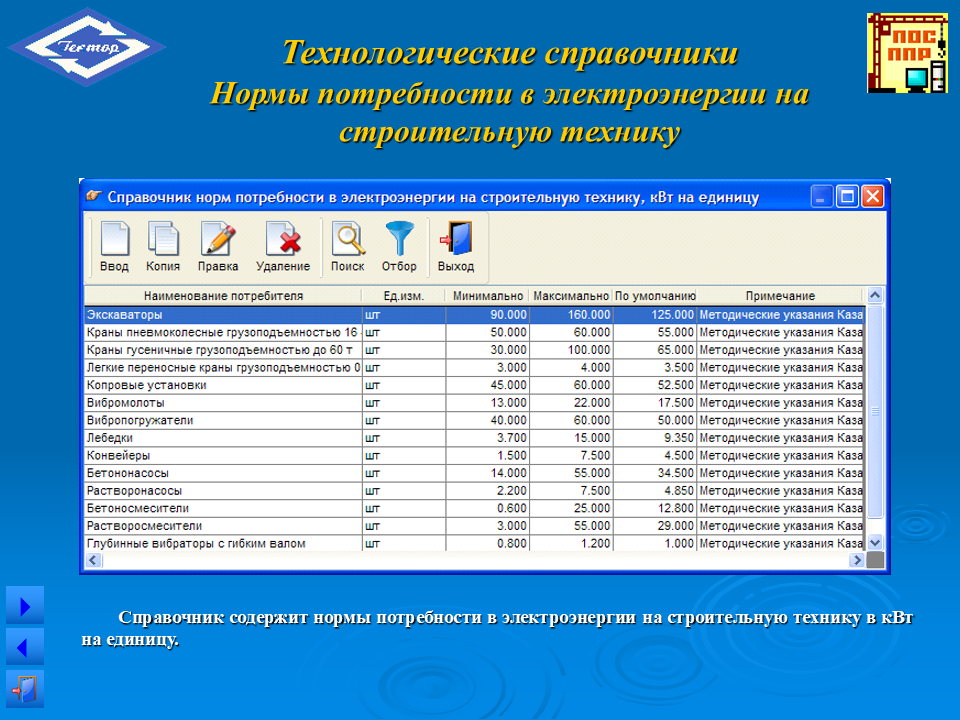960x720 pixels.
Task: Click the По умолчанию column header
Action: (654, 296)
